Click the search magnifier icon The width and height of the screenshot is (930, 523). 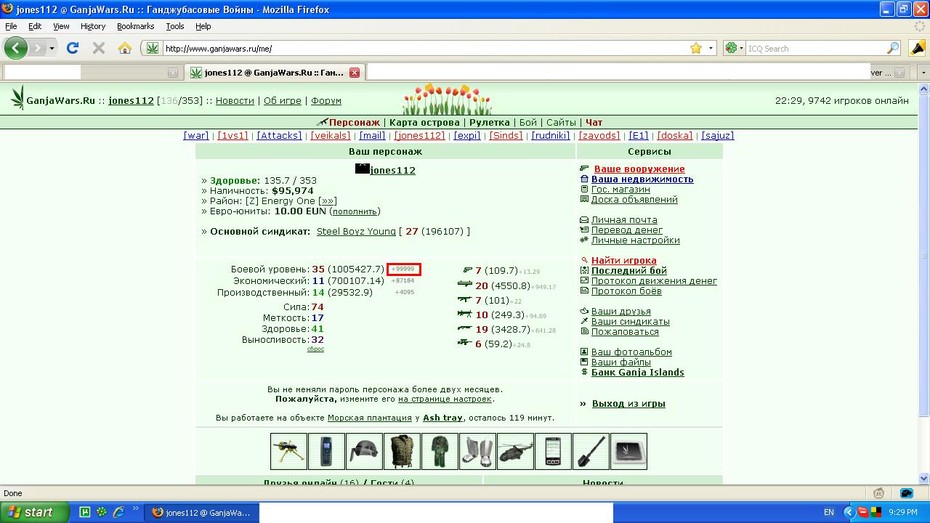(893, 48)
